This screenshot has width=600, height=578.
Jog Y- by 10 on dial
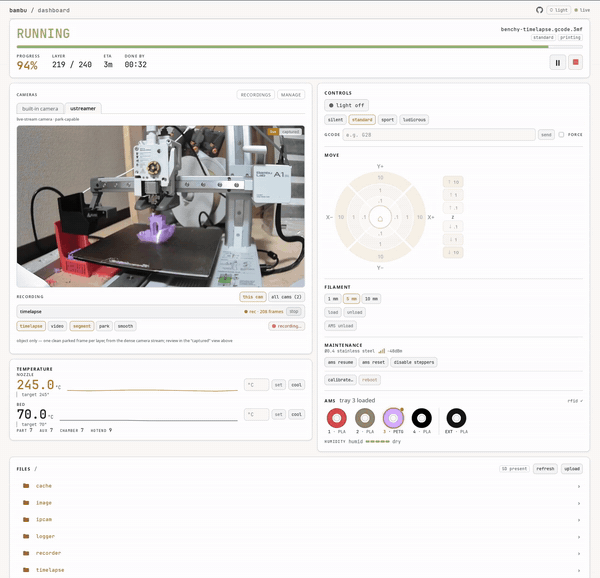pyautogui.click(x=380, y=256)
